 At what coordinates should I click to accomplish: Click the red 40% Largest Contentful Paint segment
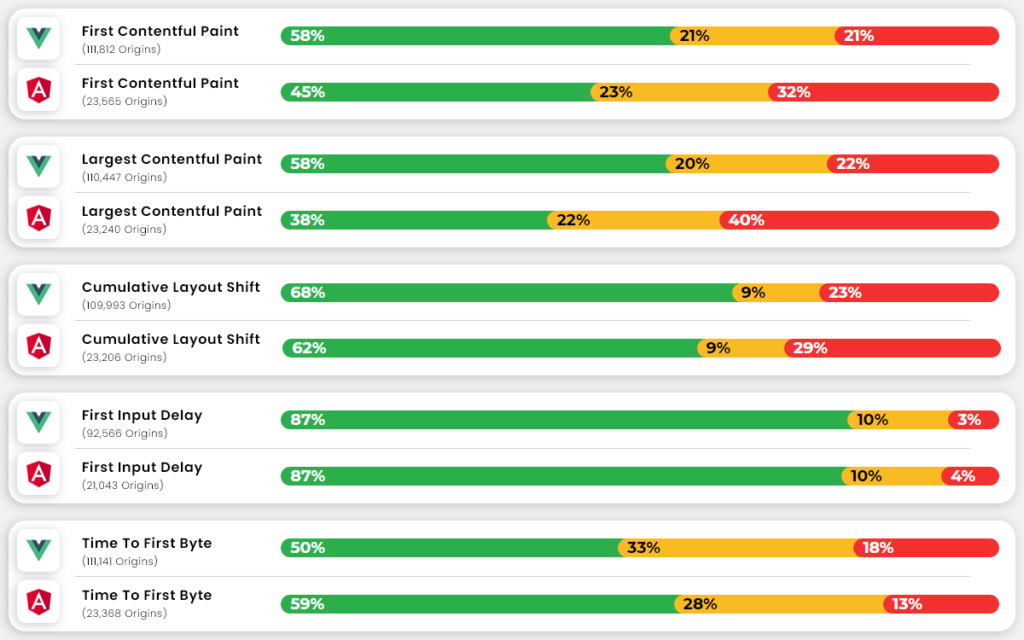(860, 220)
